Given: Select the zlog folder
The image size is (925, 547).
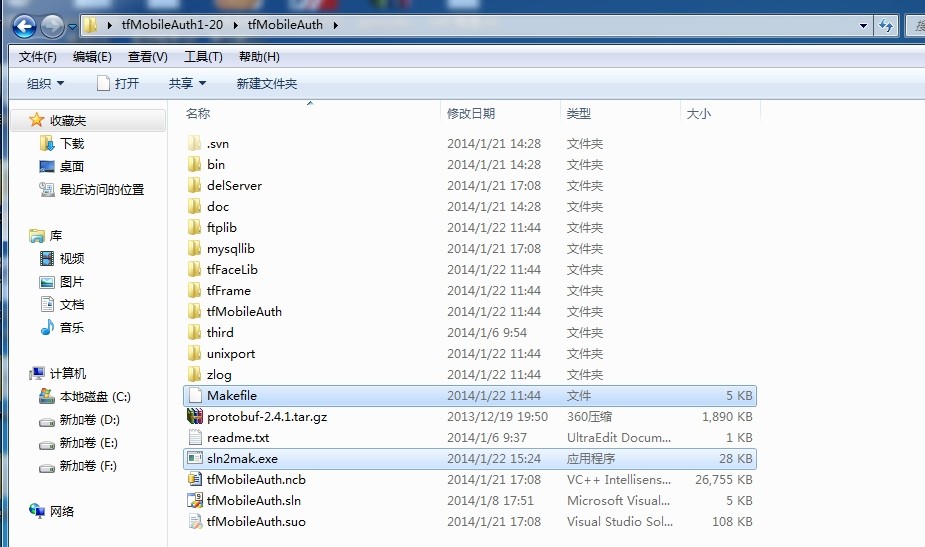Looking at the screenshot, I should pos(210,375).
